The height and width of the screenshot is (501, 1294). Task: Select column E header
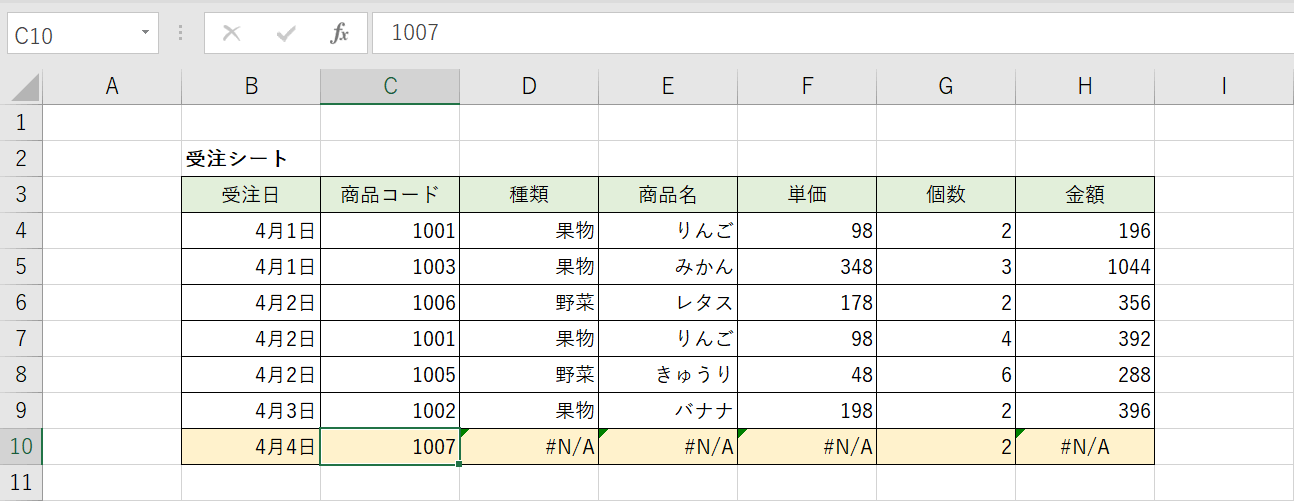668,87
